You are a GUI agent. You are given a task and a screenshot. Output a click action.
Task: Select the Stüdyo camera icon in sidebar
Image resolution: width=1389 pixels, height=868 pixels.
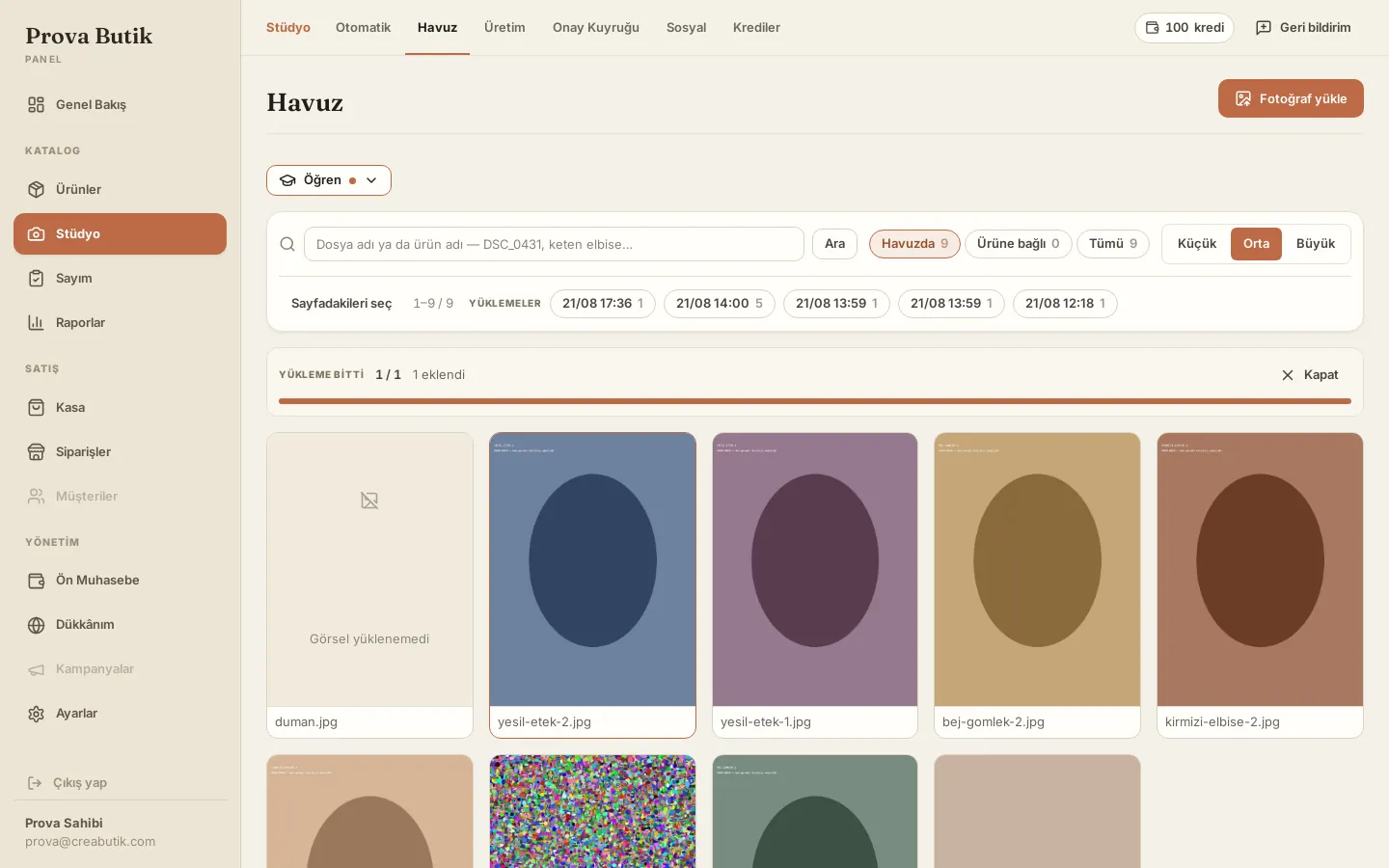coord(36,234)
